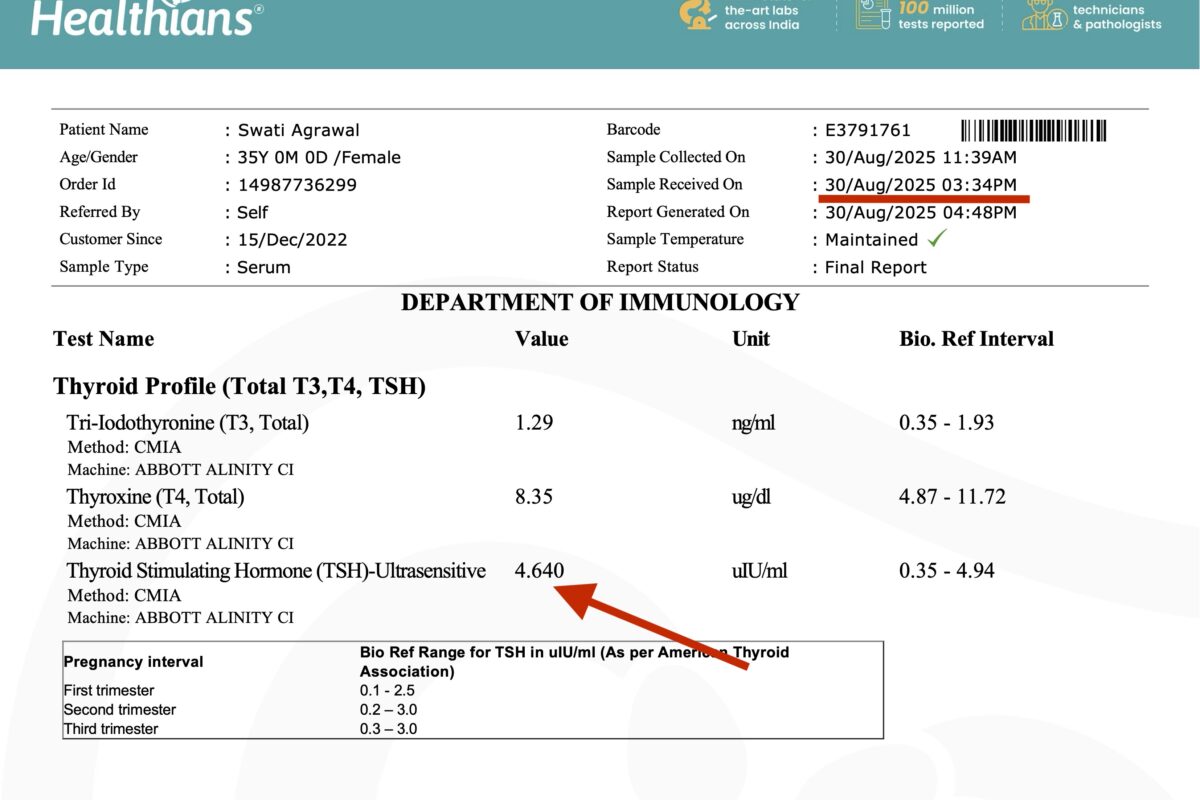
Task: Click the First trimester row label
Action: (x=109, y=691)
